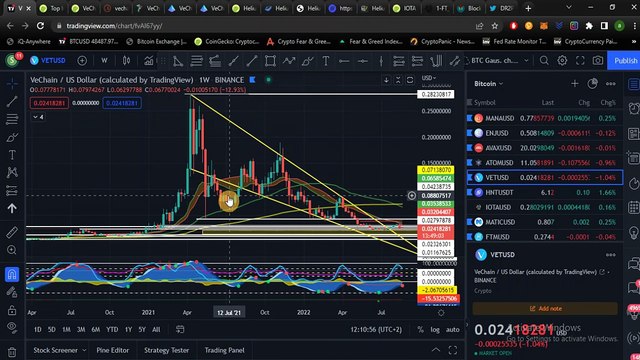The height and width of the screenshot is (360, 640).
Task: Select the brush drawing tool
Action: coord(12,137)
